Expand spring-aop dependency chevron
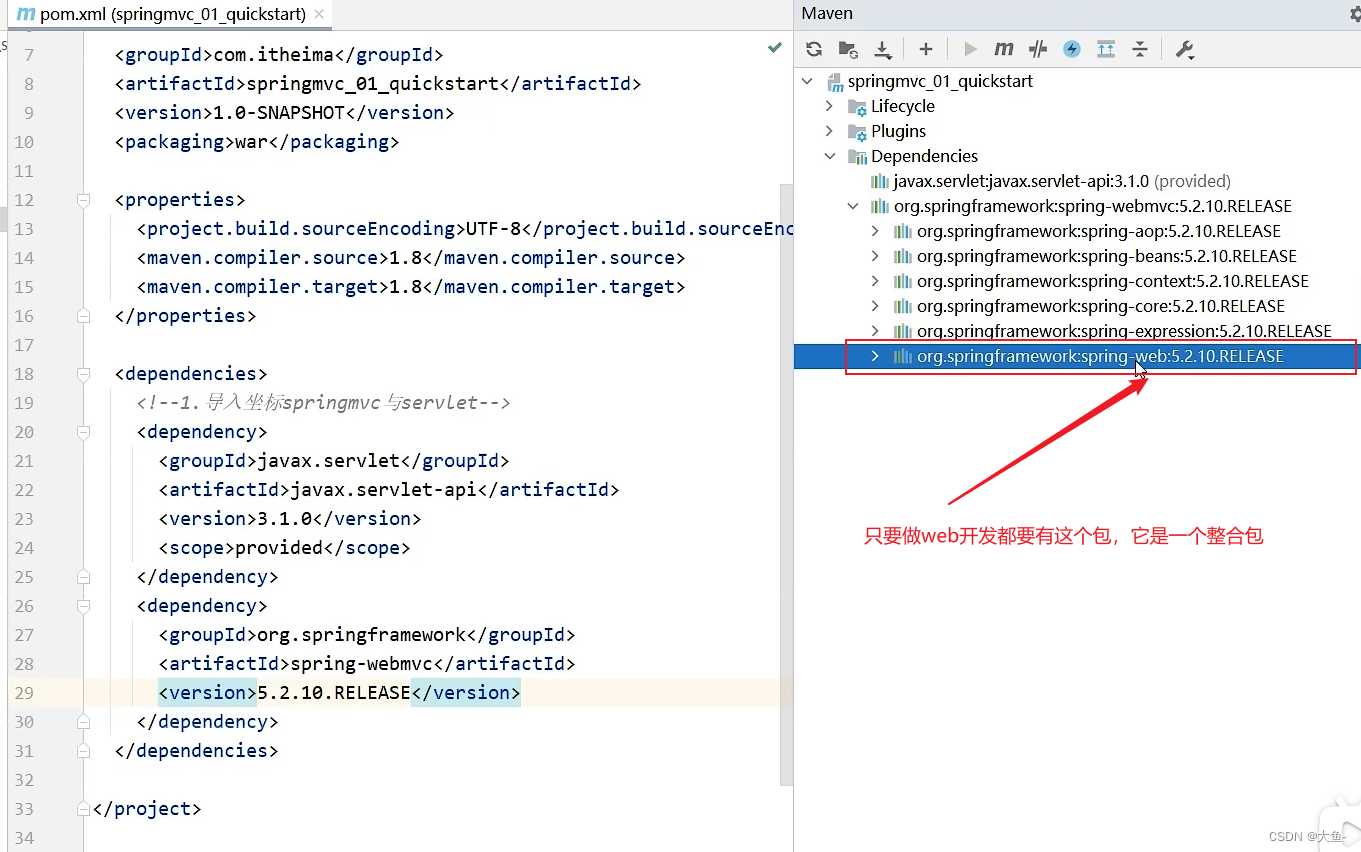Image resolution: width=1361 pixels, height=852 pixels. coord(875,231)
